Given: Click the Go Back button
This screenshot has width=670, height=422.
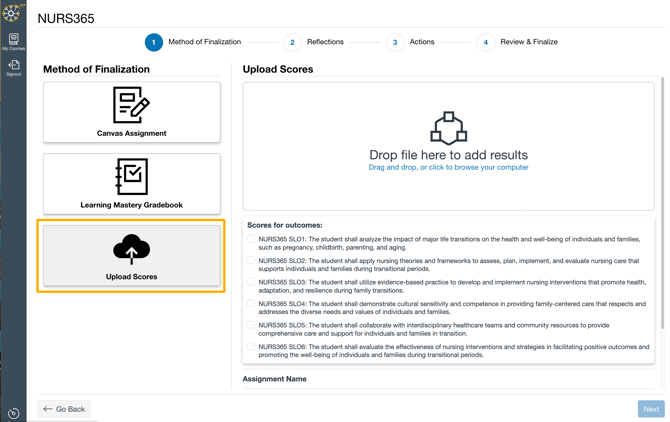Looking at the screenshot, I should (64, 409).
